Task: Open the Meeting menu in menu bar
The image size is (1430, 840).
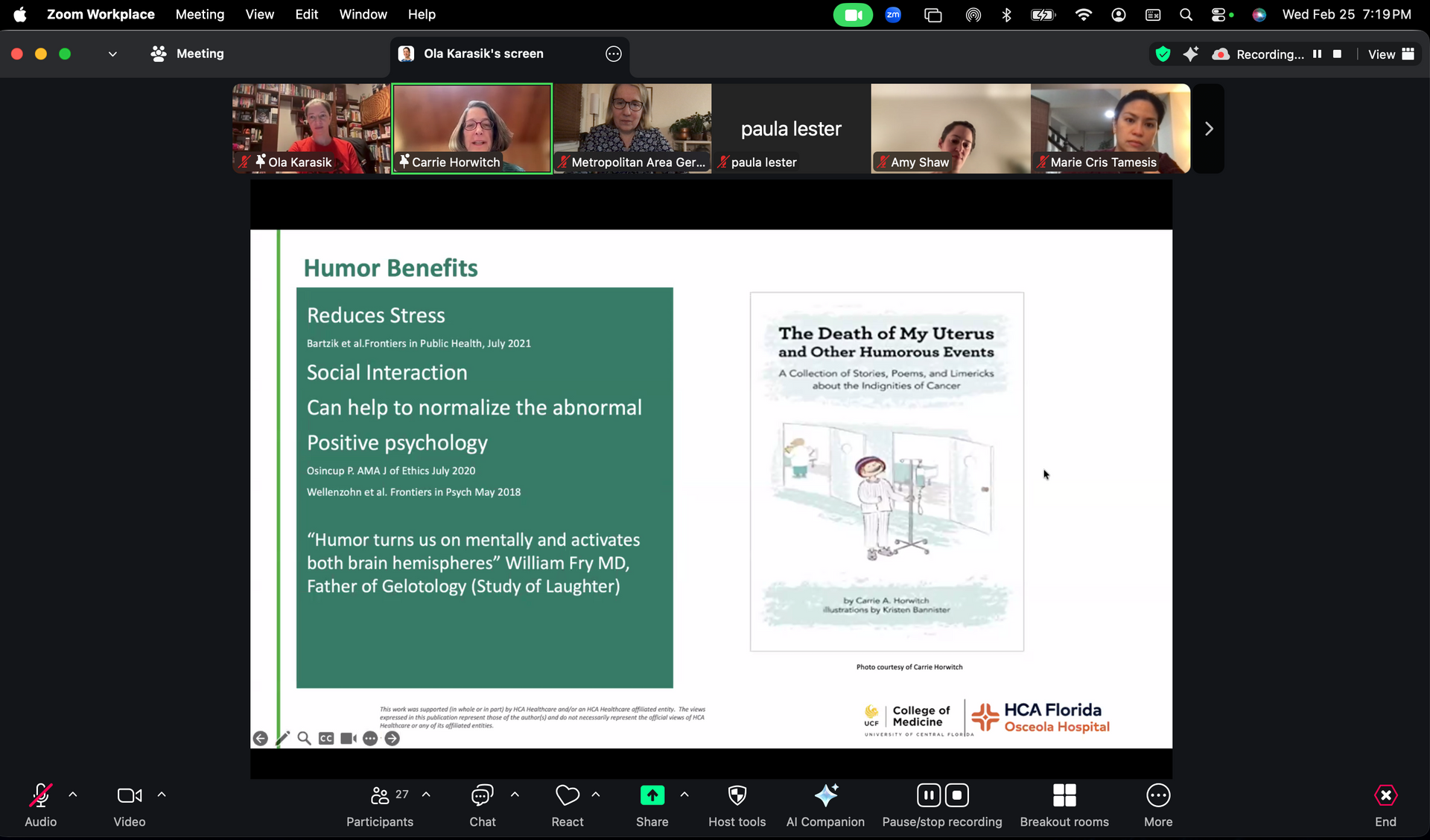Action: tap(200, 14)
